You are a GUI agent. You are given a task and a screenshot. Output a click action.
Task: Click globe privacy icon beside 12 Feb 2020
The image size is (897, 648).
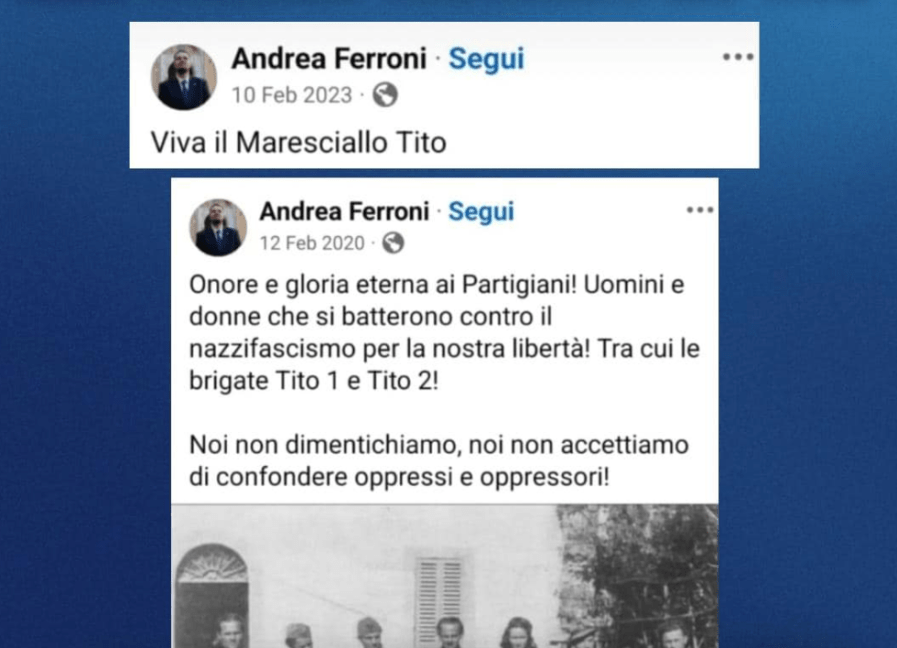point(393,243)
